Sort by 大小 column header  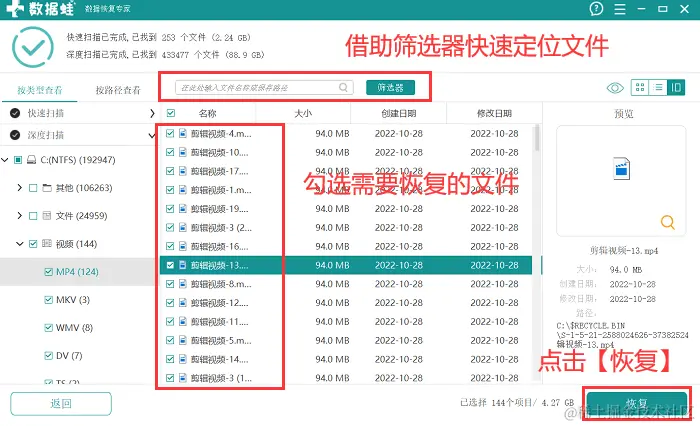click(x=303, y=113)
